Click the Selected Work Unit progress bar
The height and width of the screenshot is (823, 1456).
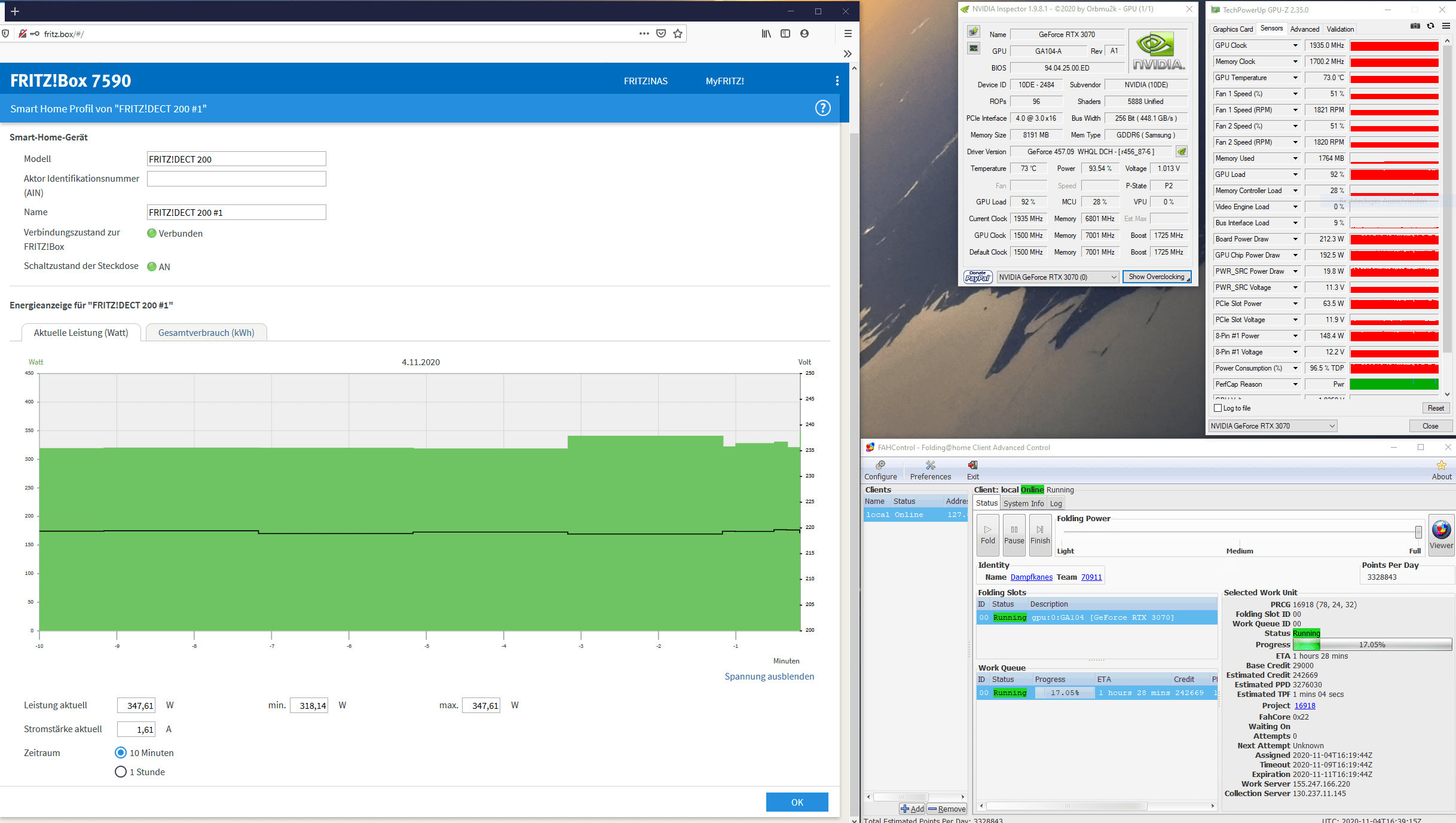[x=1372, y=644]
